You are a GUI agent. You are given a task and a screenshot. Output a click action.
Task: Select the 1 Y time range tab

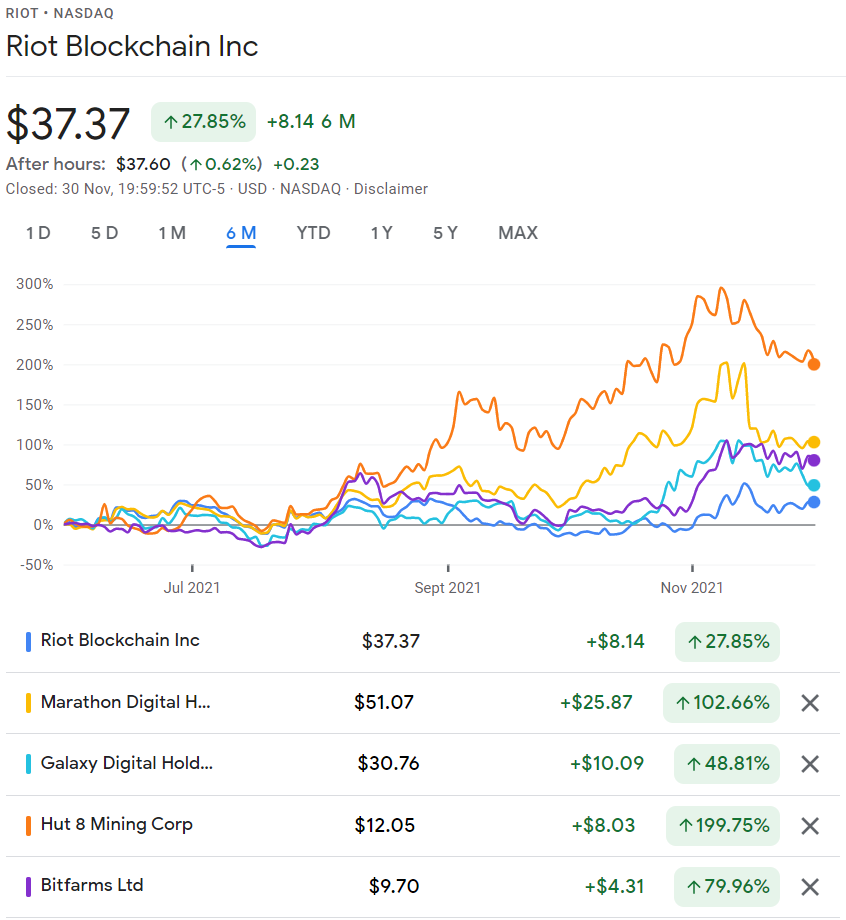coord(381,233)
